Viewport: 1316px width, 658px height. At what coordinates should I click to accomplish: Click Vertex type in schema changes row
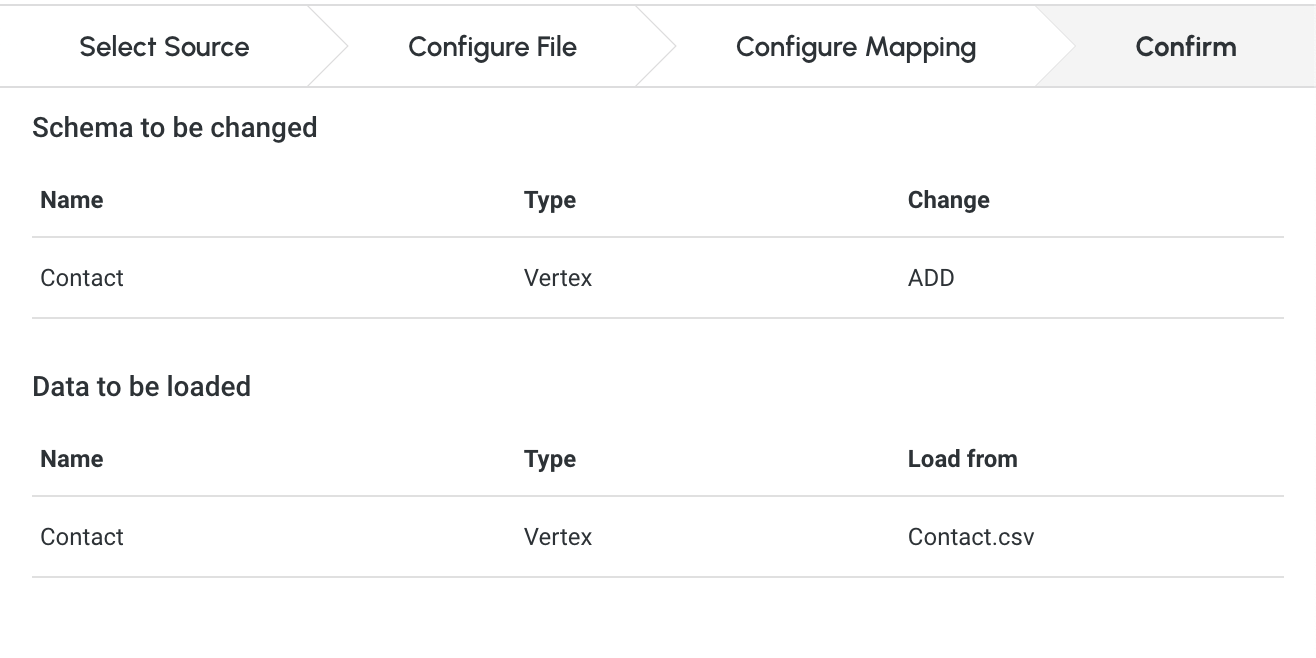coord(558,278)
